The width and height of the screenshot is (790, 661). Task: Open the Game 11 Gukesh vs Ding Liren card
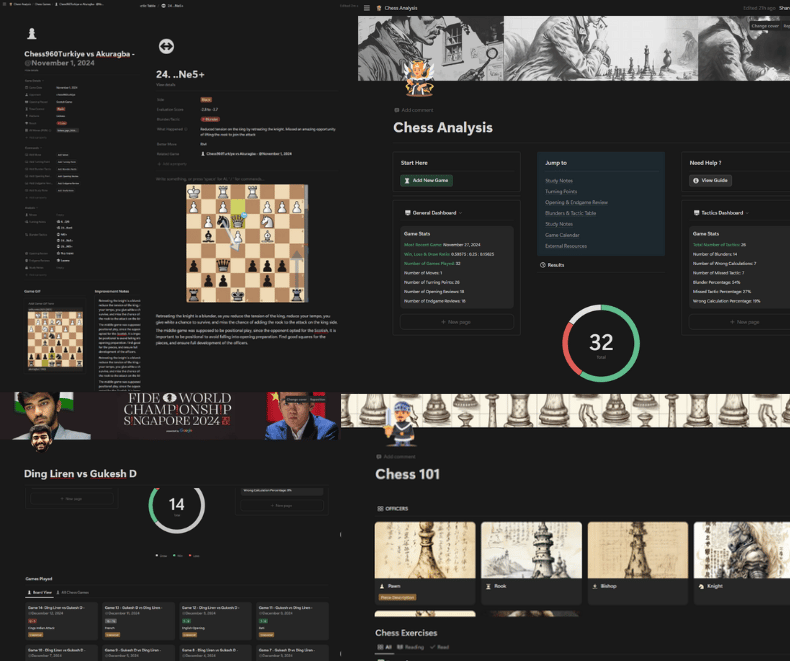point(293,621)
